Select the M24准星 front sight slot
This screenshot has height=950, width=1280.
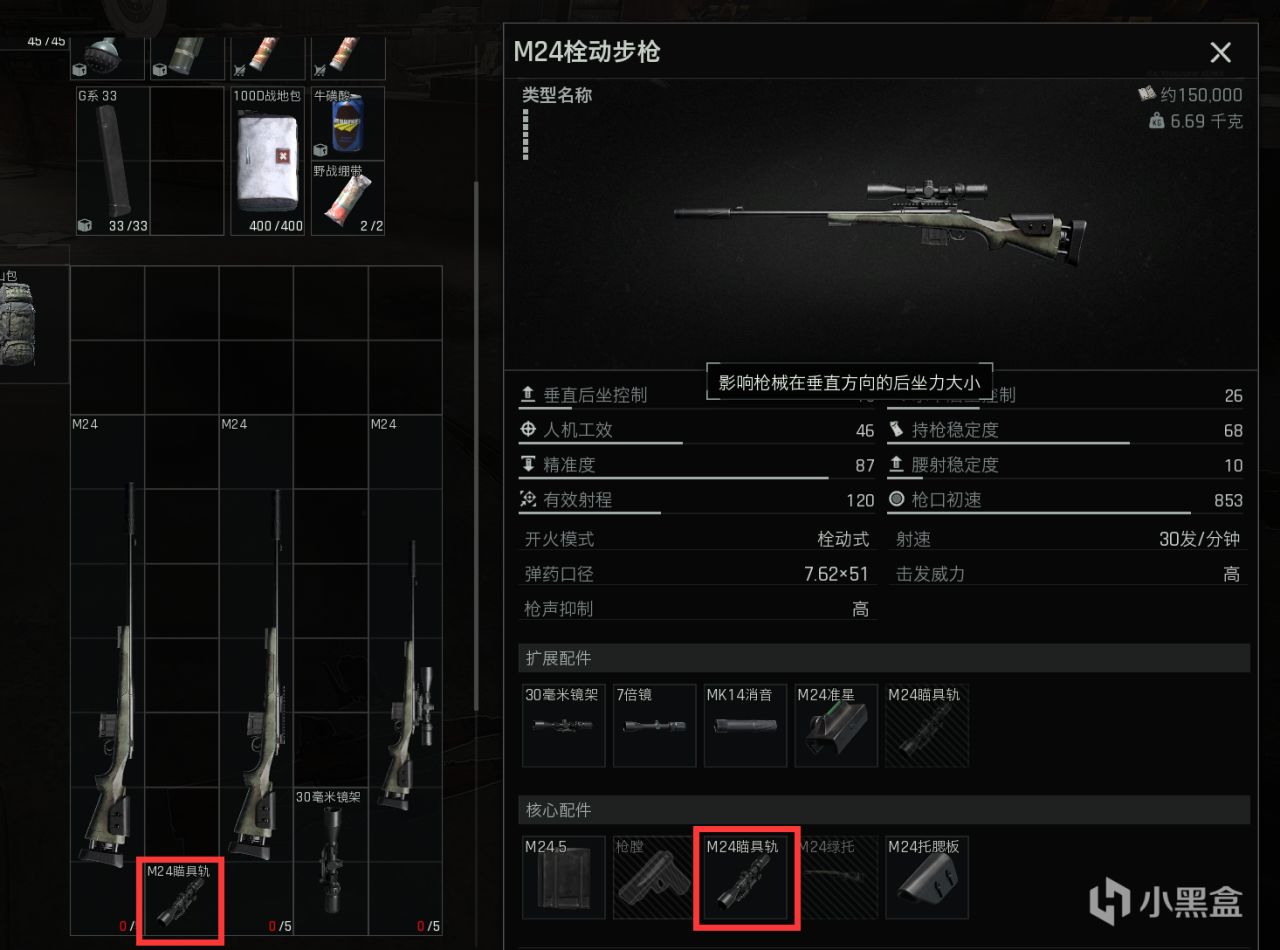point(836,725)
